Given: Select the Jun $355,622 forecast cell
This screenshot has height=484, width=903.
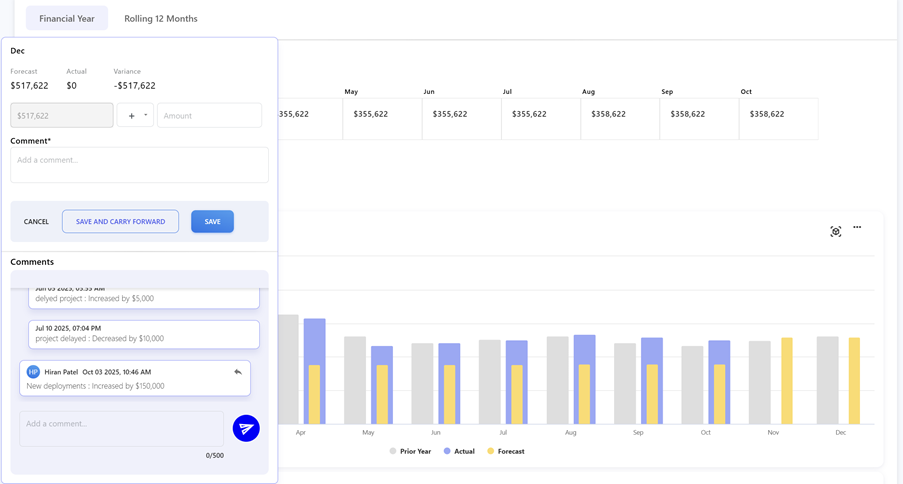Looking at the screenshot, I should (x=462, y=119).
